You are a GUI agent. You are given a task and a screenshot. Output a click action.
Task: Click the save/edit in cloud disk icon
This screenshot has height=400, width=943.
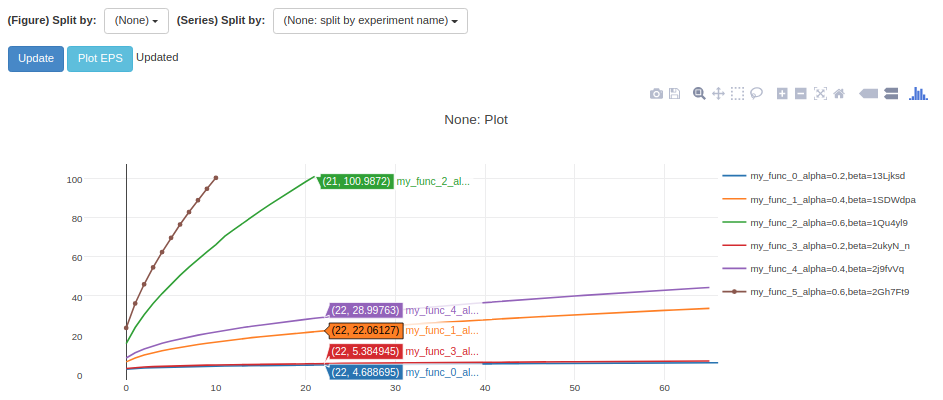675,94
